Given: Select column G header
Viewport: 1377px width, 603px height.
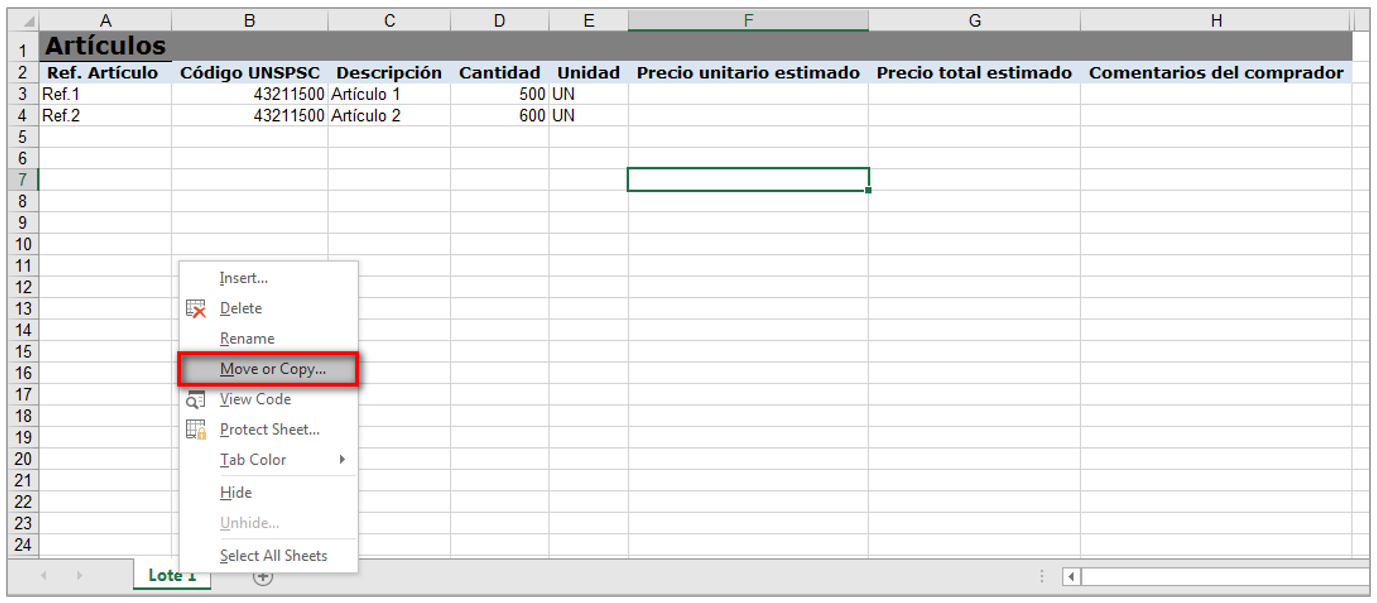Looking at the screenshot, I should tap(974, 20).
